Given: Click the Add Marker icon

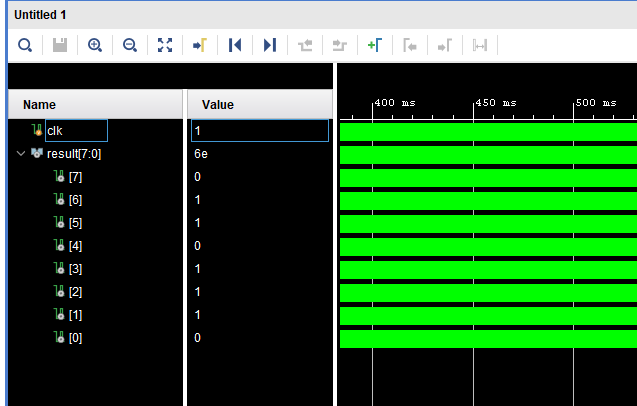Looking at the screenshot, I should click(x=375, y=45).
